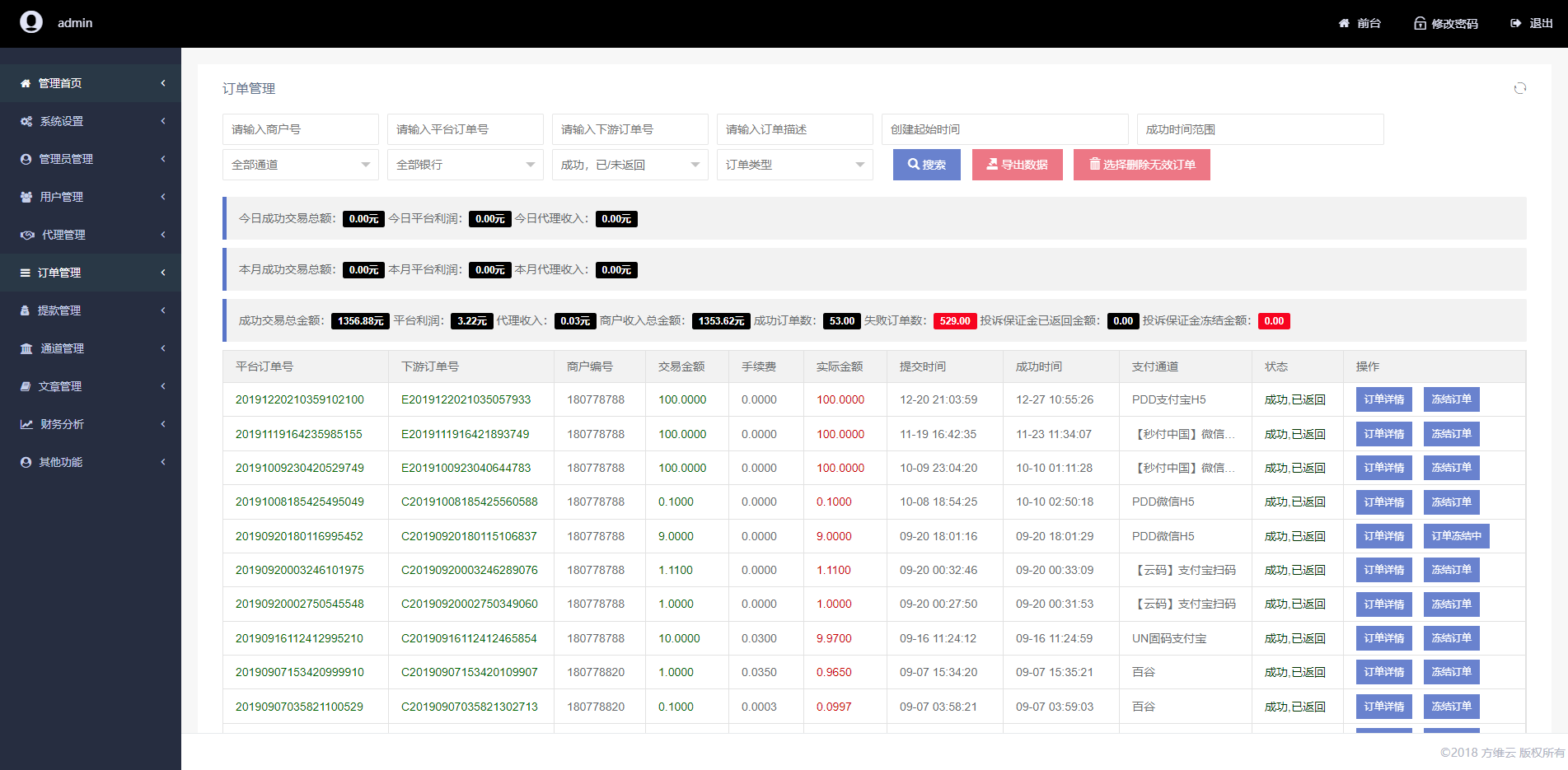Click the handshake icon for 代理管理
Screen dimensions: 1568x770
click(x=27, y=235)
